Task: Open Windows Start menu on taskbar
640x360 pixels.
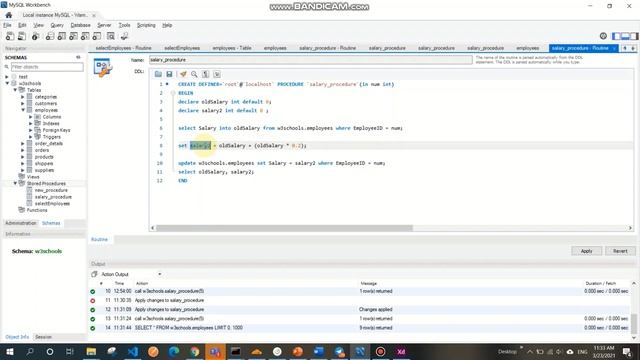Action: pyautogui.click(x=9, y=351)
